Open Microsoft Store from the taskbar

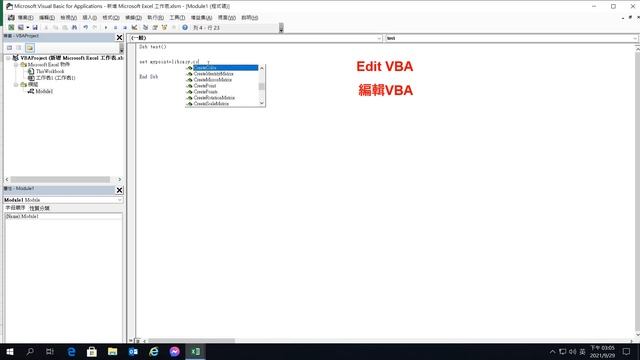(92, 351)
